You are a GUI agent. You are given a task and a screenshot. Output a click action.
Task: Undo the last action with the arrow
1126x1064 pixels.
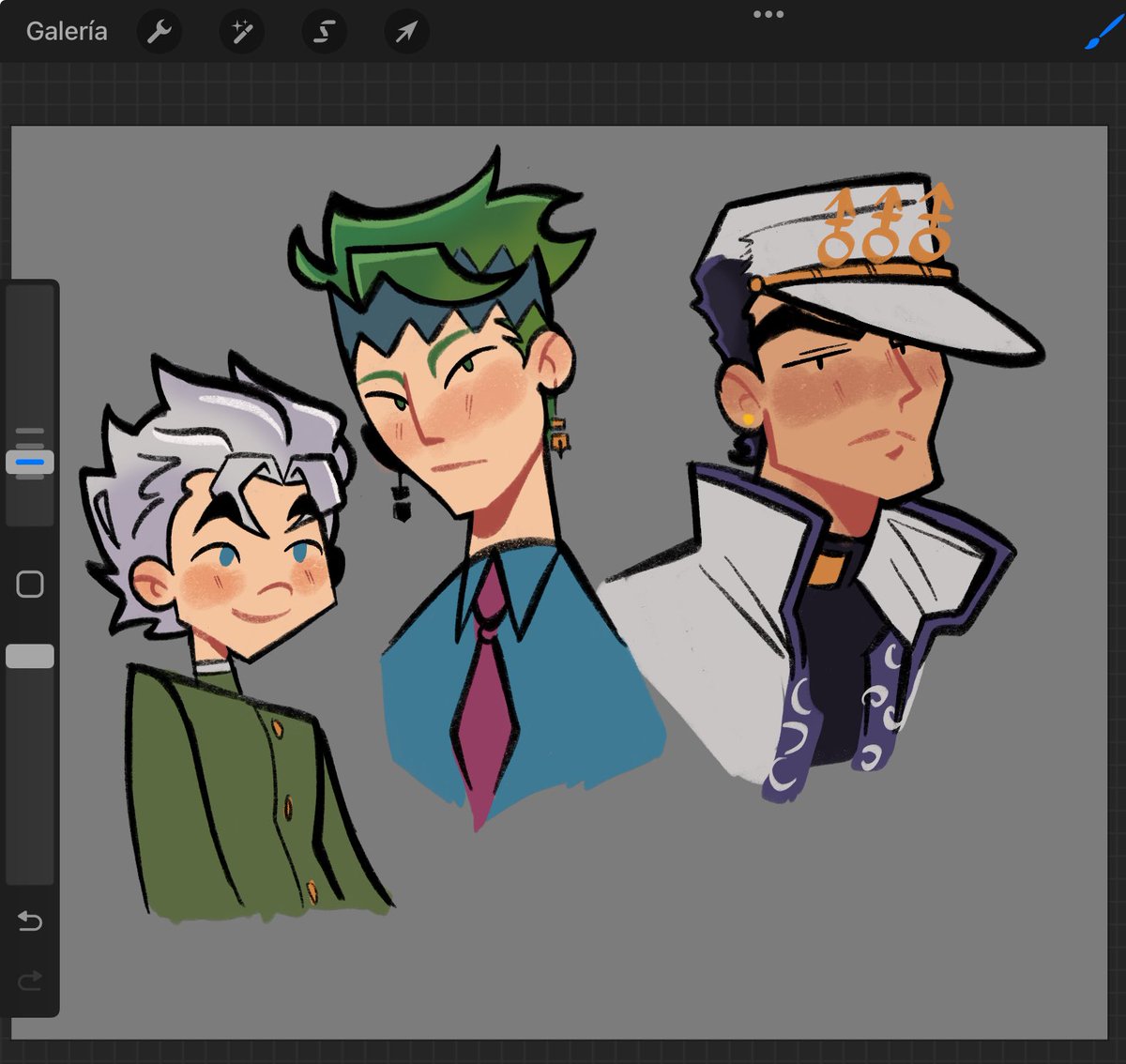(30, 921)
